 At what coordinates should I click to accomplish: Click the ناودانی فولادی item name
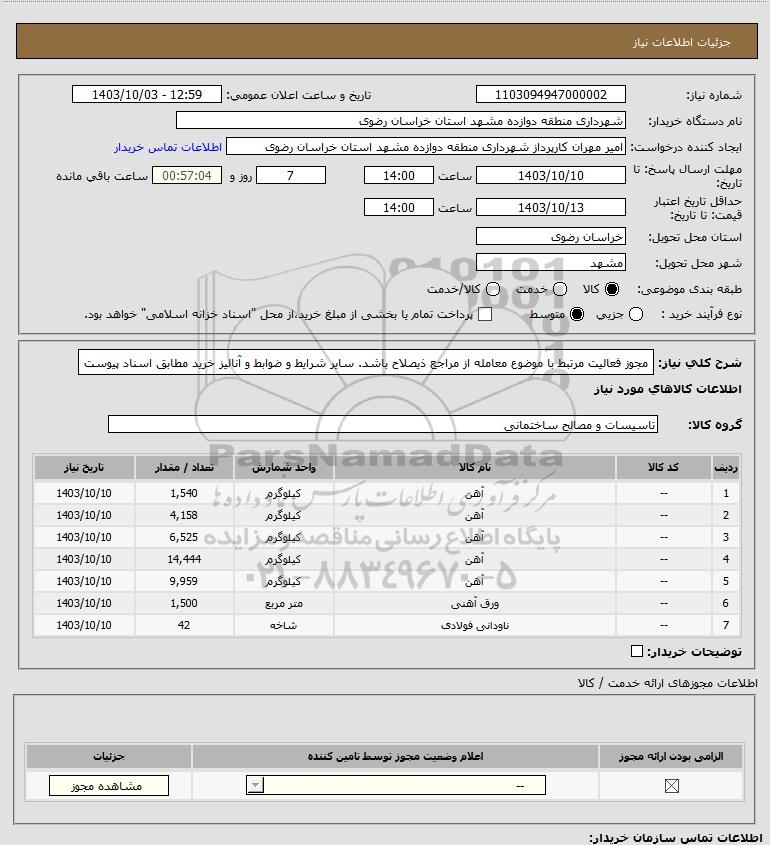[475, 625]
